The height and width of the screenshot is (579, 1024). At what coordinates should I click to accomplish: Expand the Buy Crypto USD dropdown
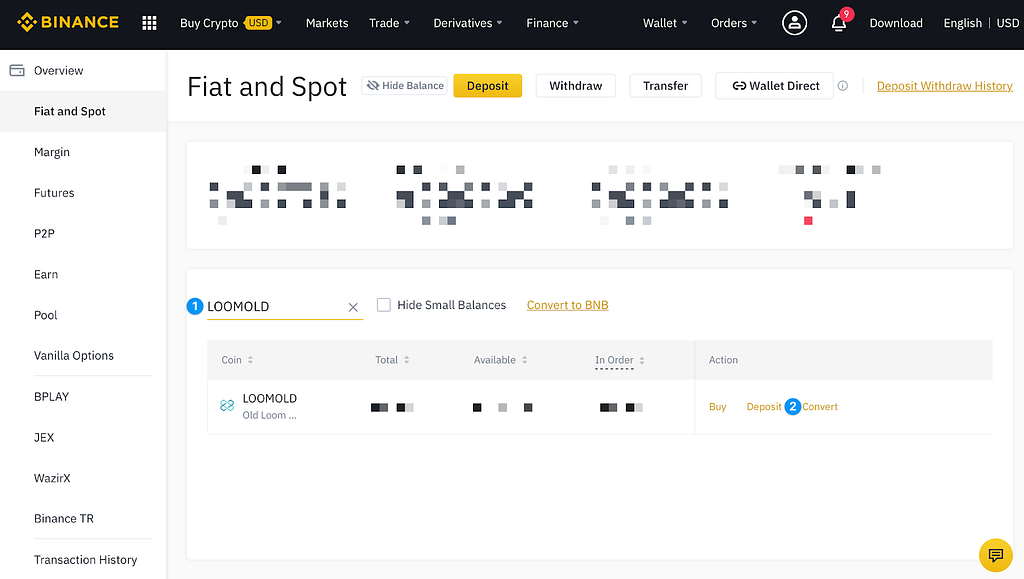click(x=230, y=23)
